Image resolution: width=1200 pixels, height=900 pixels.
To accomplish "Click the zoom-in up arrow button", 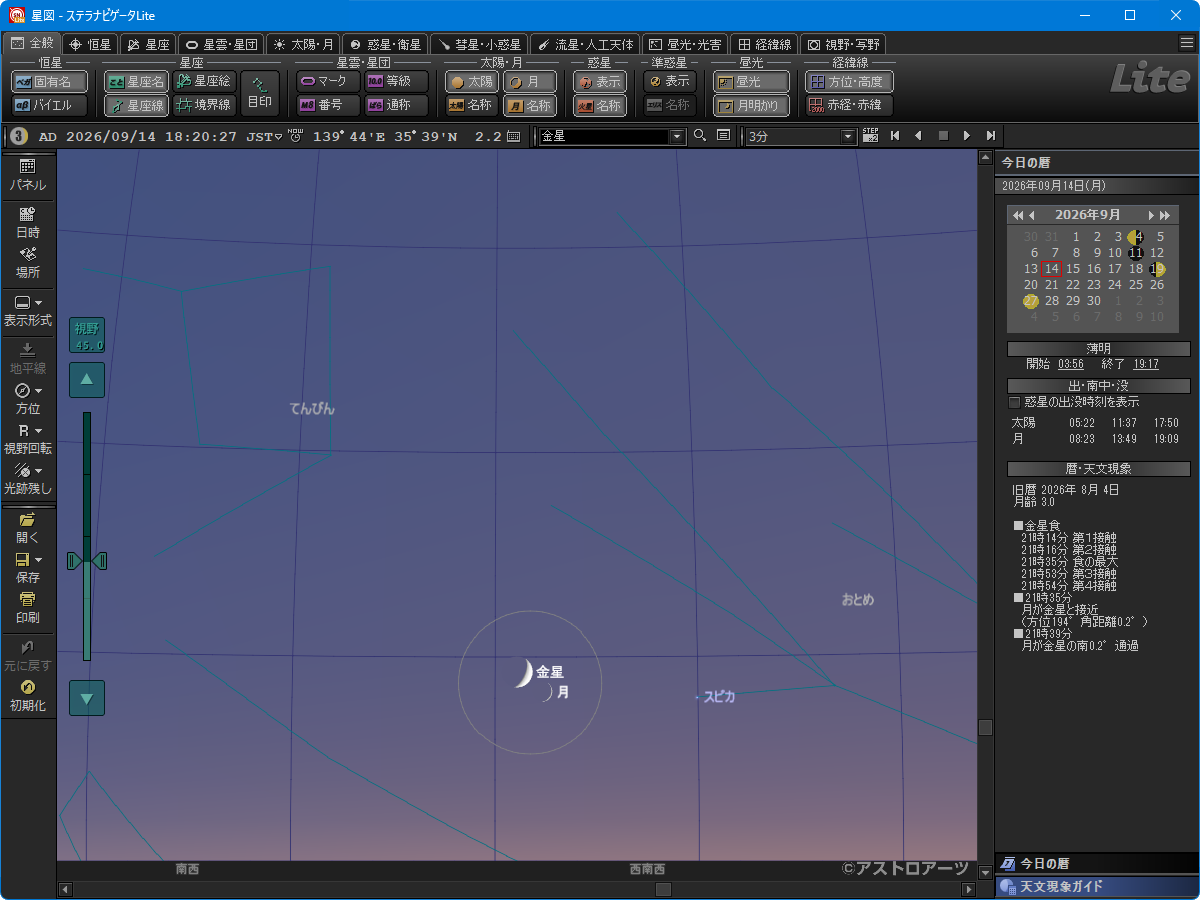I will tap(87, 380).
